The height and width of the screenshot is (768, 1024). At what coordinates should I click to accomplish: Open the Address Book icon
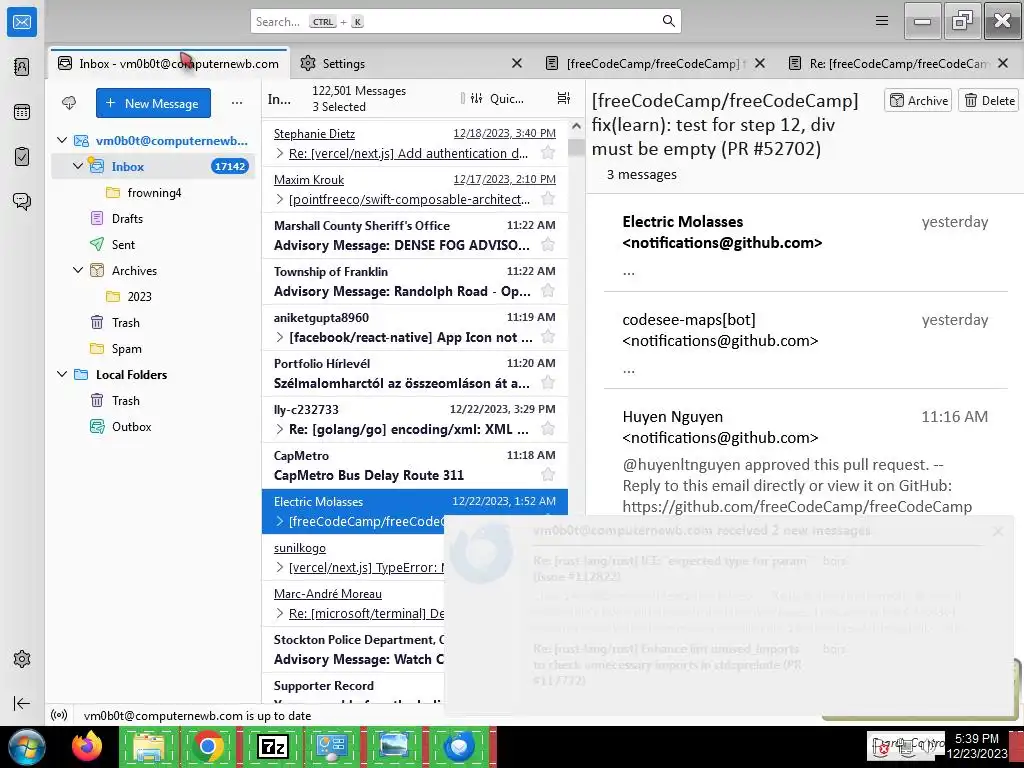(x=22, y=67)
